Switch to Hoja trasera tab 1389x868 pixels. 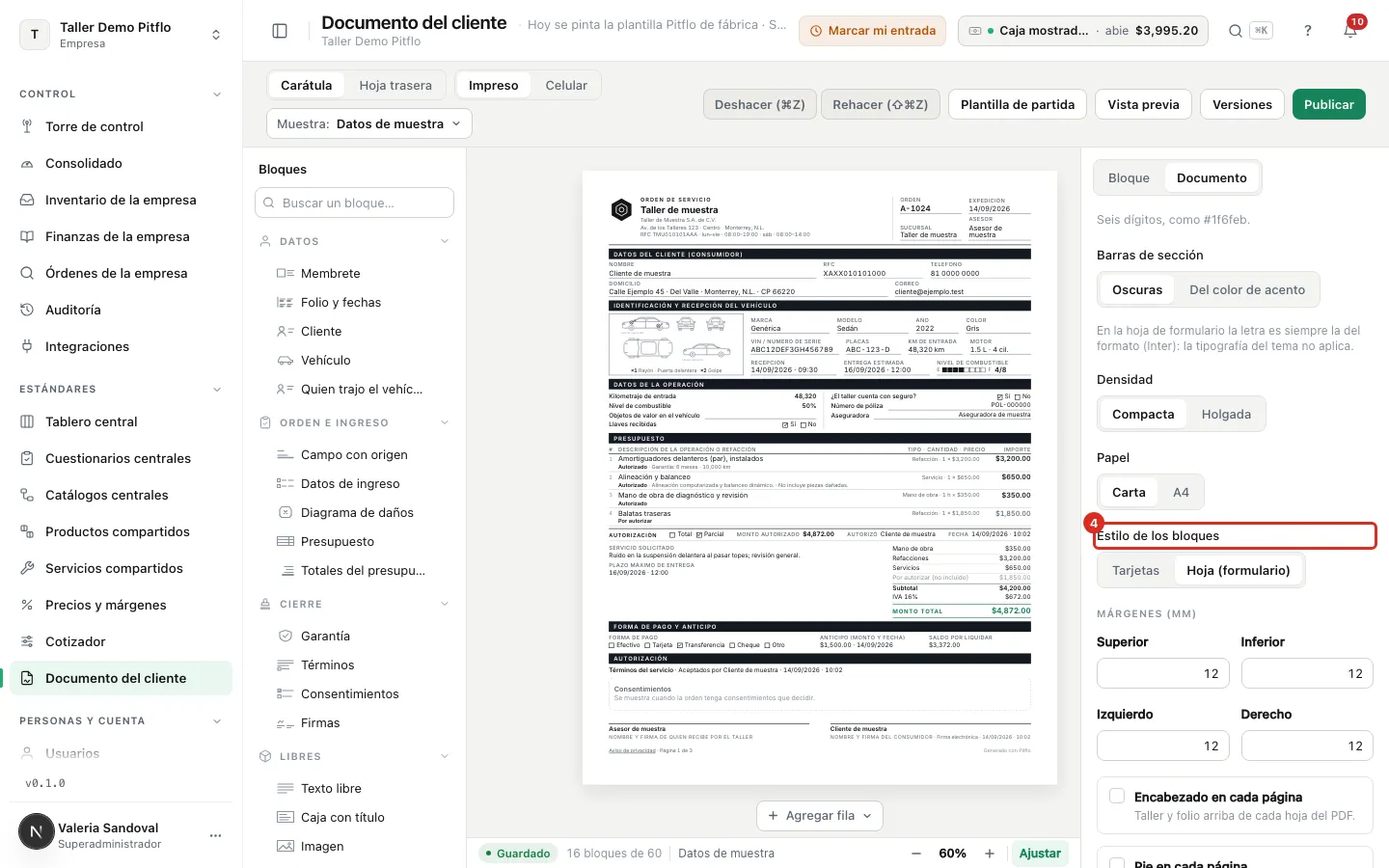[395, 85]
